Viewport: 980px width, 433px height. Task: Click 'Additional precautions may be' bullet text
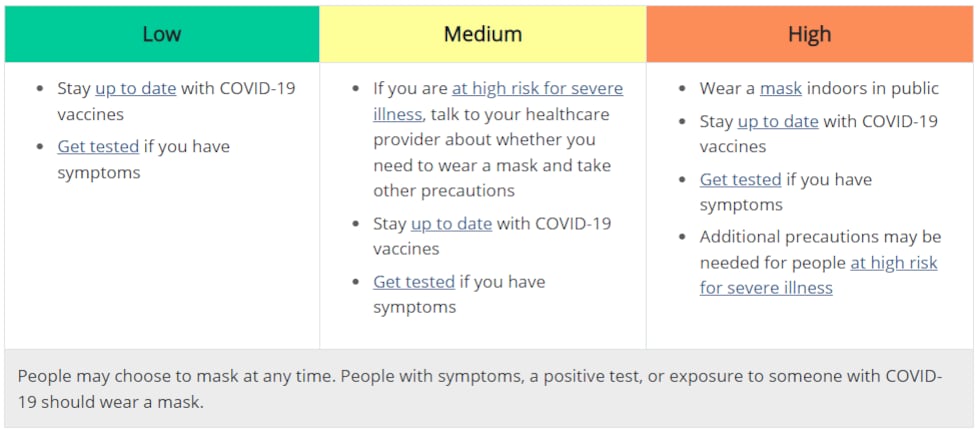(821, 237)
